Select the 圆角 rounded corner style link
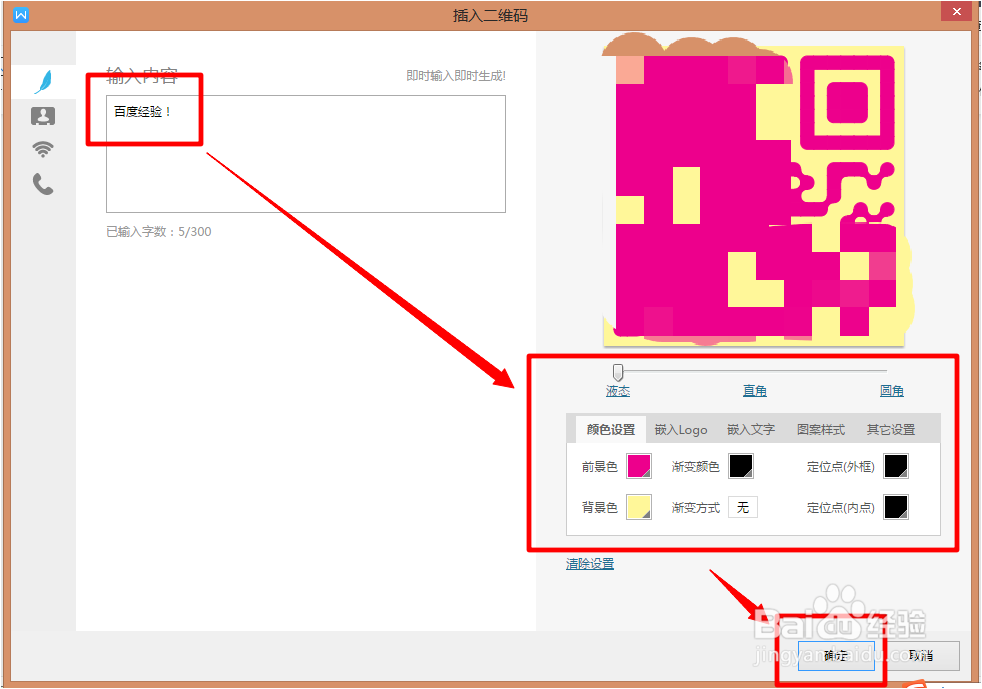This screenshot has height=689, width=982. click(891, 391)
